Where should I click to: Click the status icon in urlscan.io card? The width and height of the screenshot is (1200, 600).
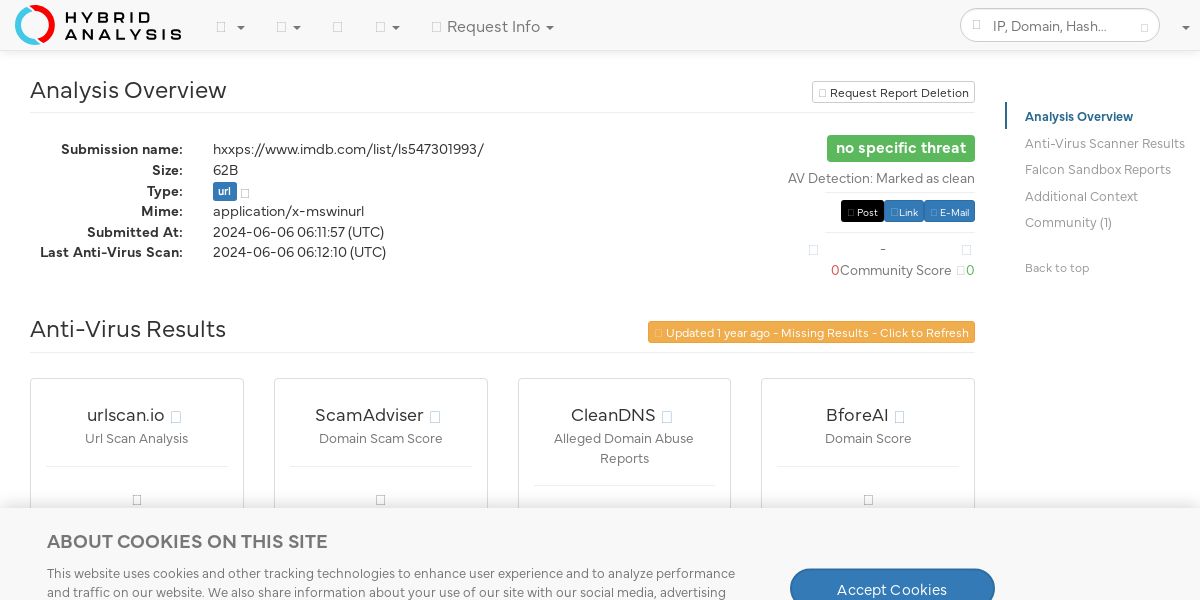click(137, 499)
